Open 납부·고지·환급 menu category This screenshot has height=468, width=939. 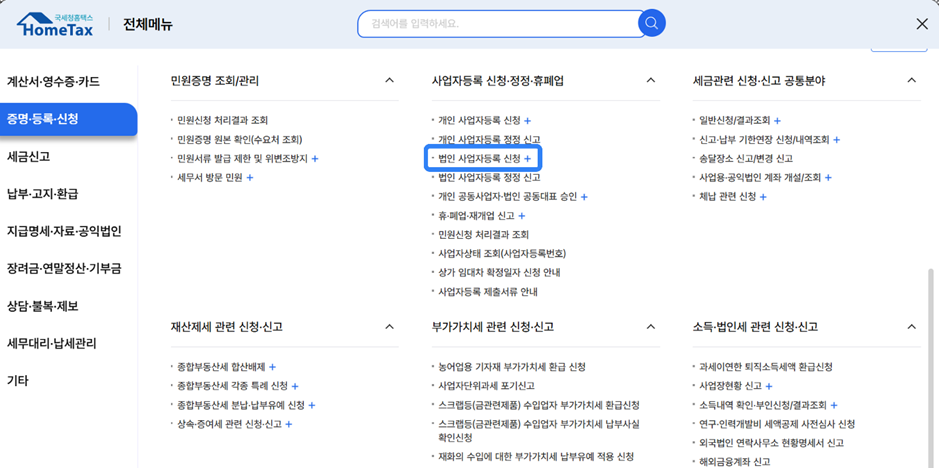pyautogui.click(x=43, y=194)
